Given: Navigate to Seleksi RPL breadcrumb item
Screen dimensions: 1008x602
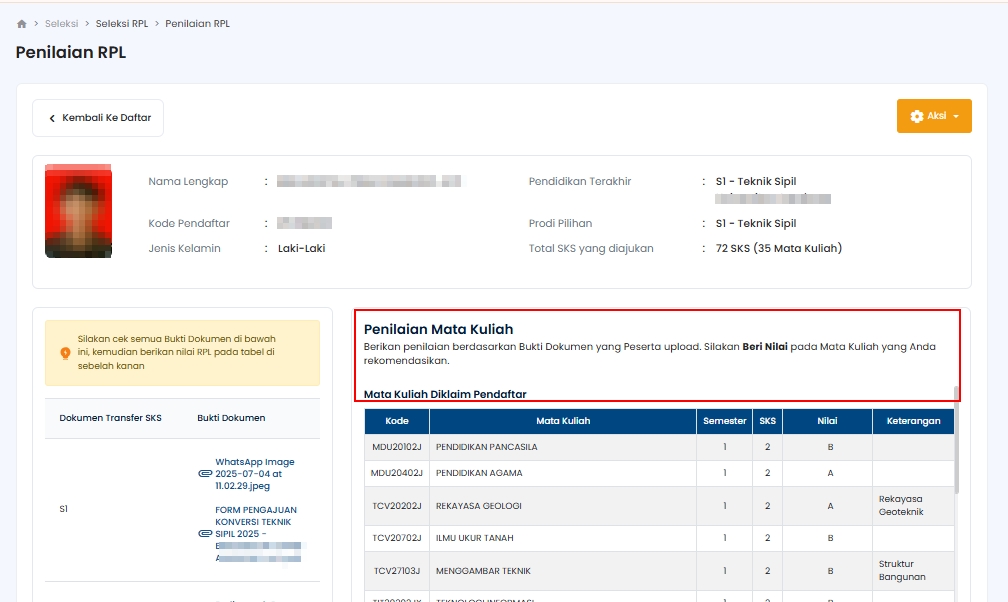Looking at the screenshot, I should pyautogui.click(x=121, y=23).
